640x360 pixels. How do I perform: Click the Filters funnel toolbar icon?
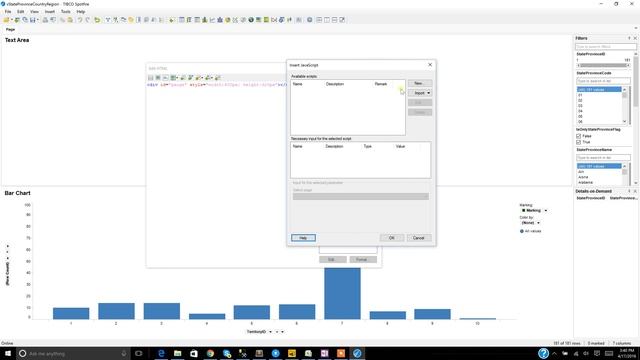pyautogui.click(x=108, y=20)
